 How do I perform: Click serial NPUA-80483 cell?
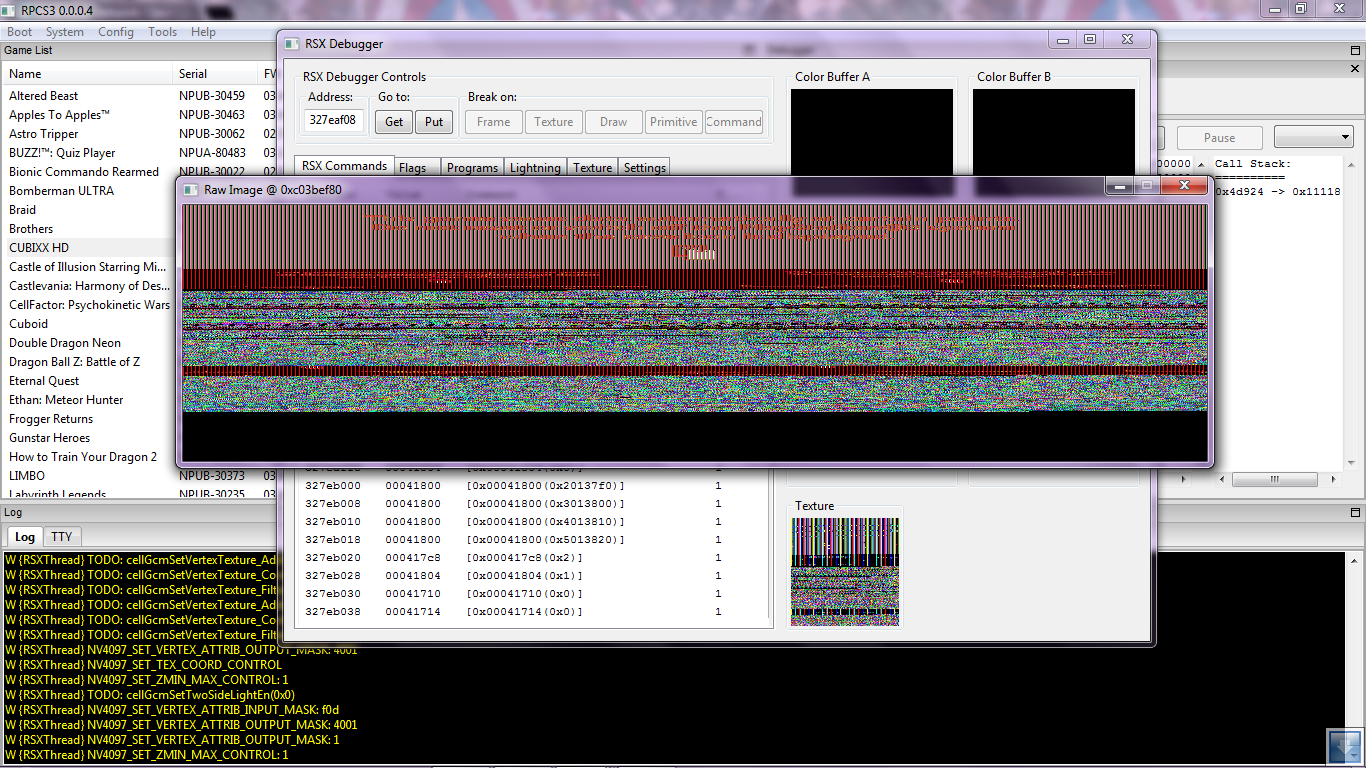pos(212,153)
